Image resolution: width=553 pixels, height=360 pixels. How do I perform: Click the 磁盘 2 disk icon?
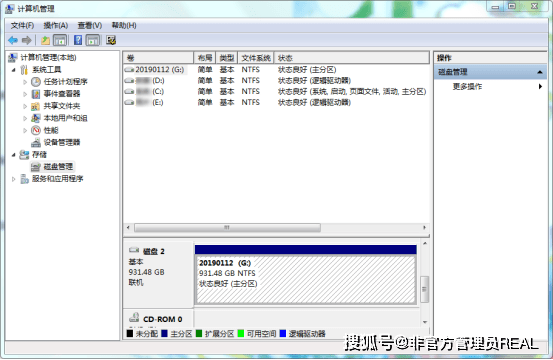[134, 250]
